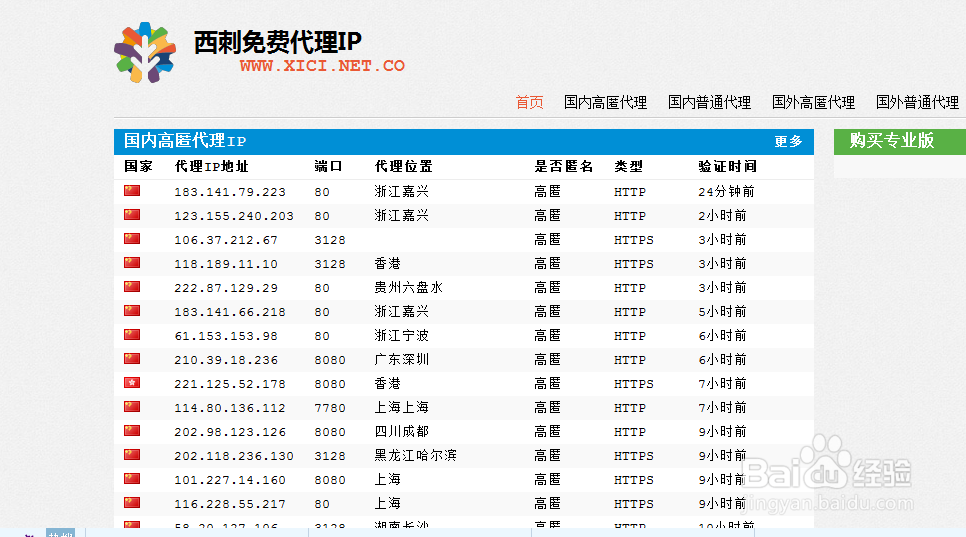This screenshot has height=537, width=966.
Task: Open the 首页 home tab
Action: (x=529, y=102)
